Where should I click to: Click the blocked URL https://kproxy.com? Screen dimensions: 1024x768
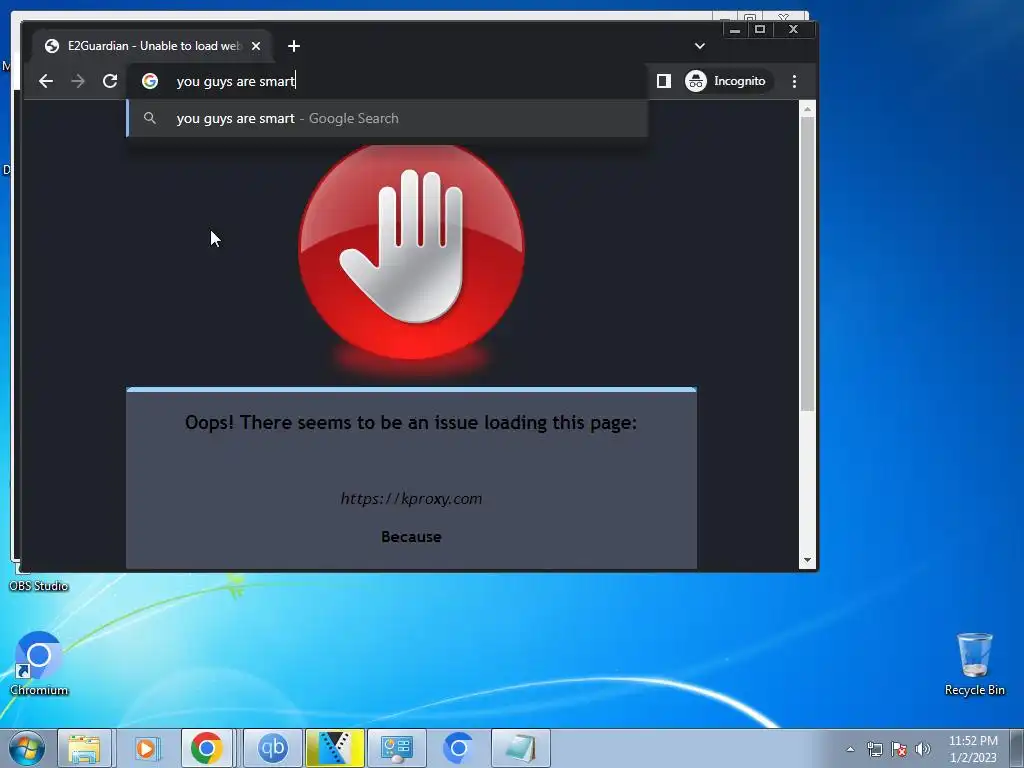pyautogui.click(x=411, y=498)
